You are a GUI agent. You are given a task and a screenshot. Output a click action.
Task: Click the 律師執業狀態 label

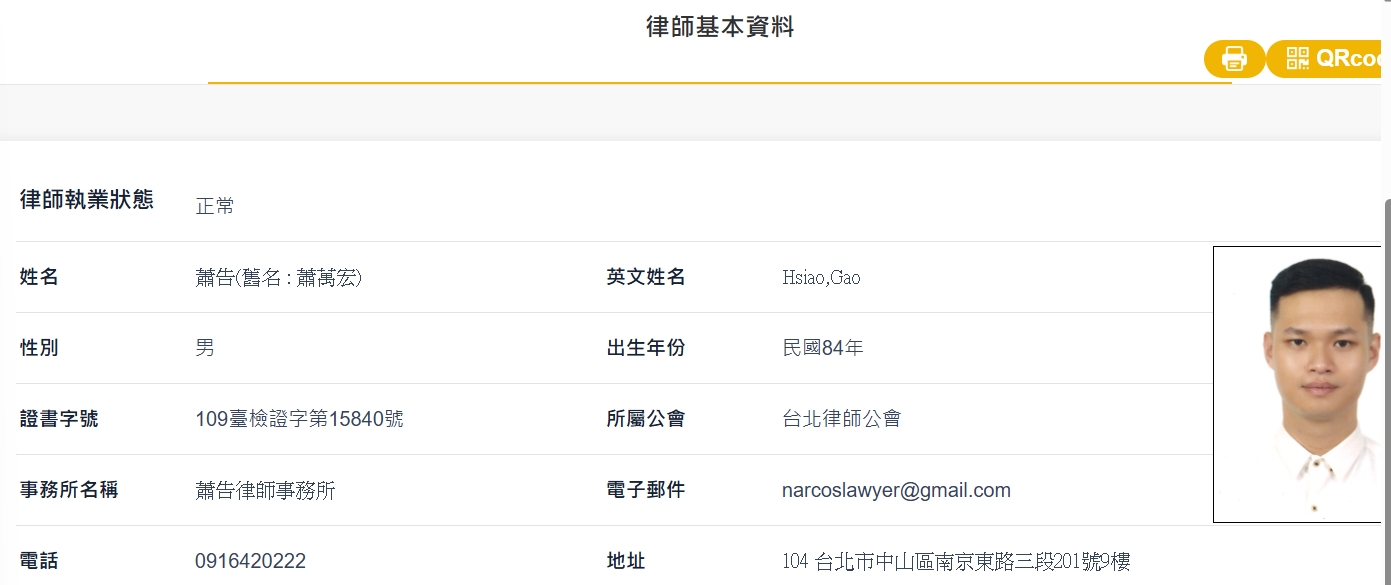click(x=87, y=199)
